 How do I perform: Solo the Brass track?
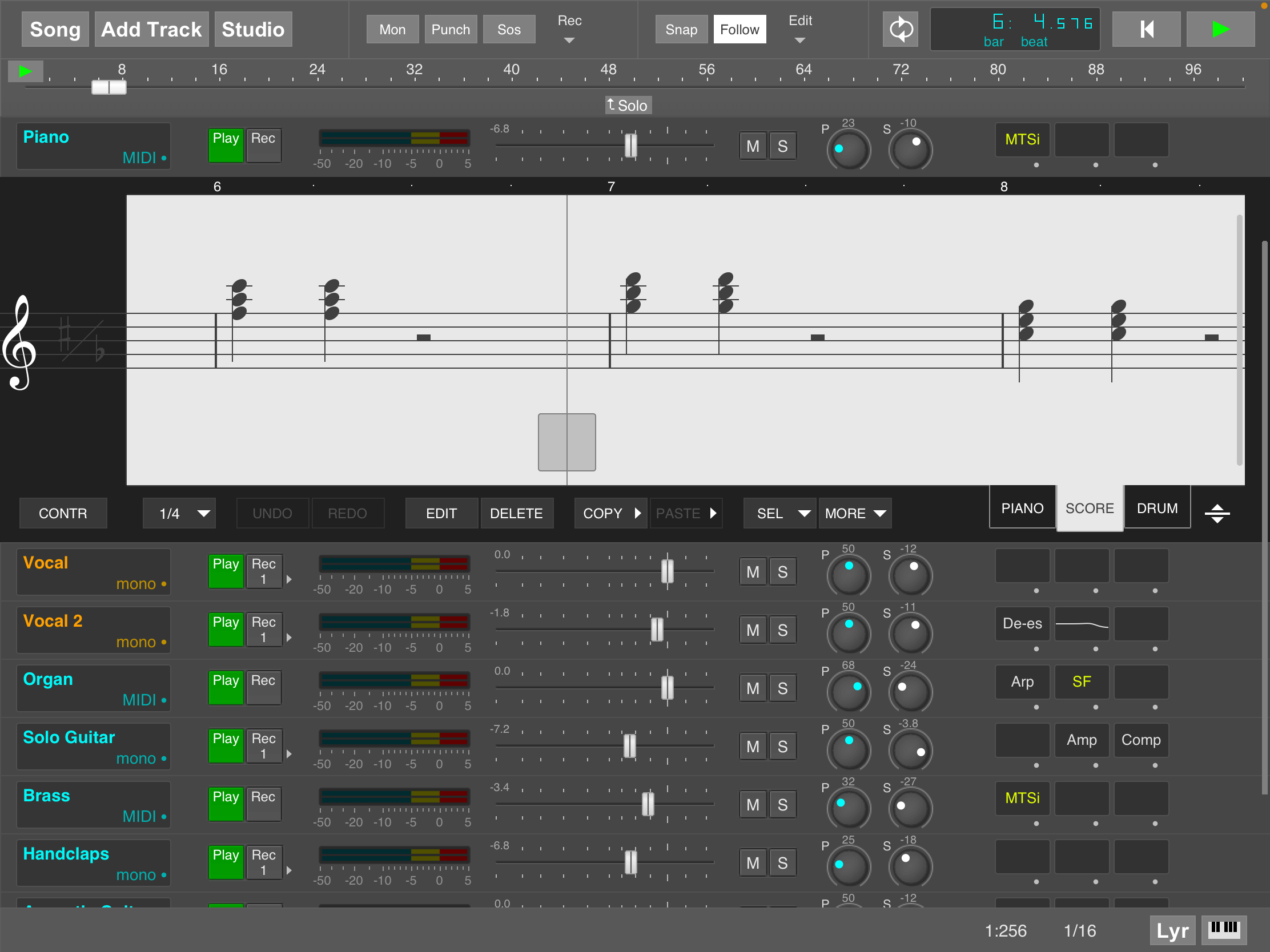pos(782,805)
